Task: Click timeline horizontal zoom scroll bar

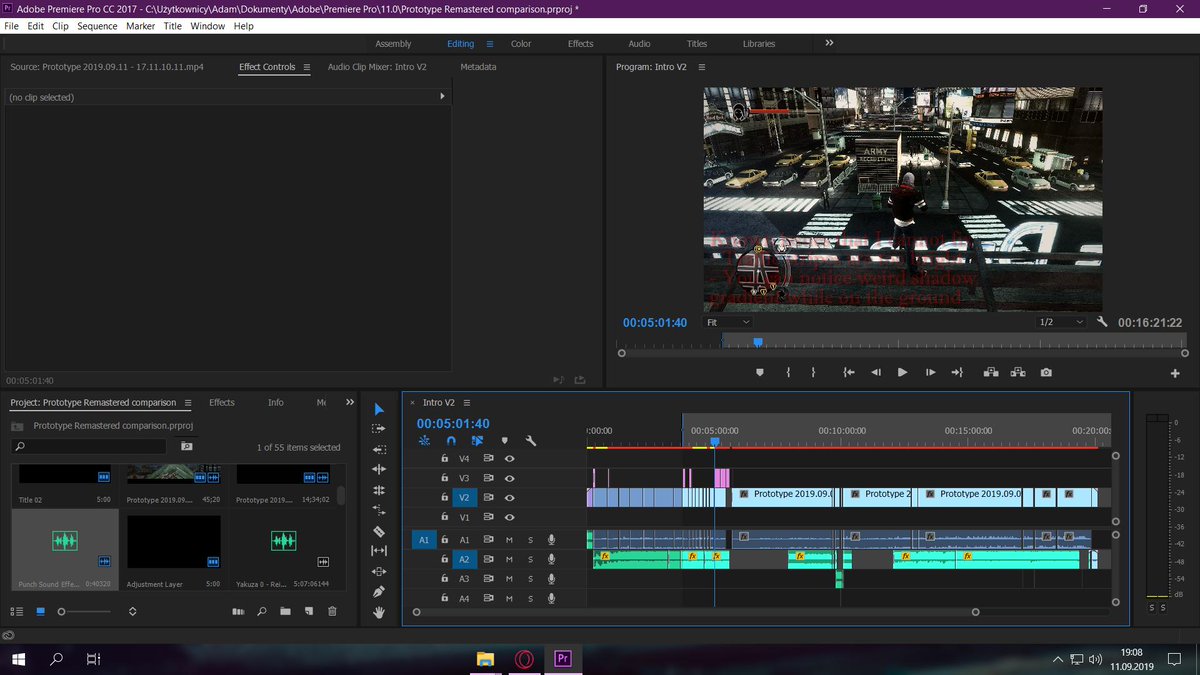Action: [695, 612]
